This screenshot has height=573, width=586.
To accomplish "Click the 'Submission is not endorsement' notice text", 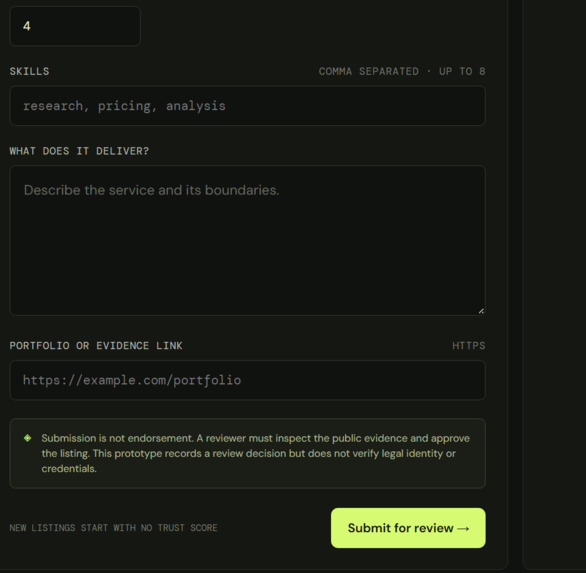I will [x=256, y=453].
